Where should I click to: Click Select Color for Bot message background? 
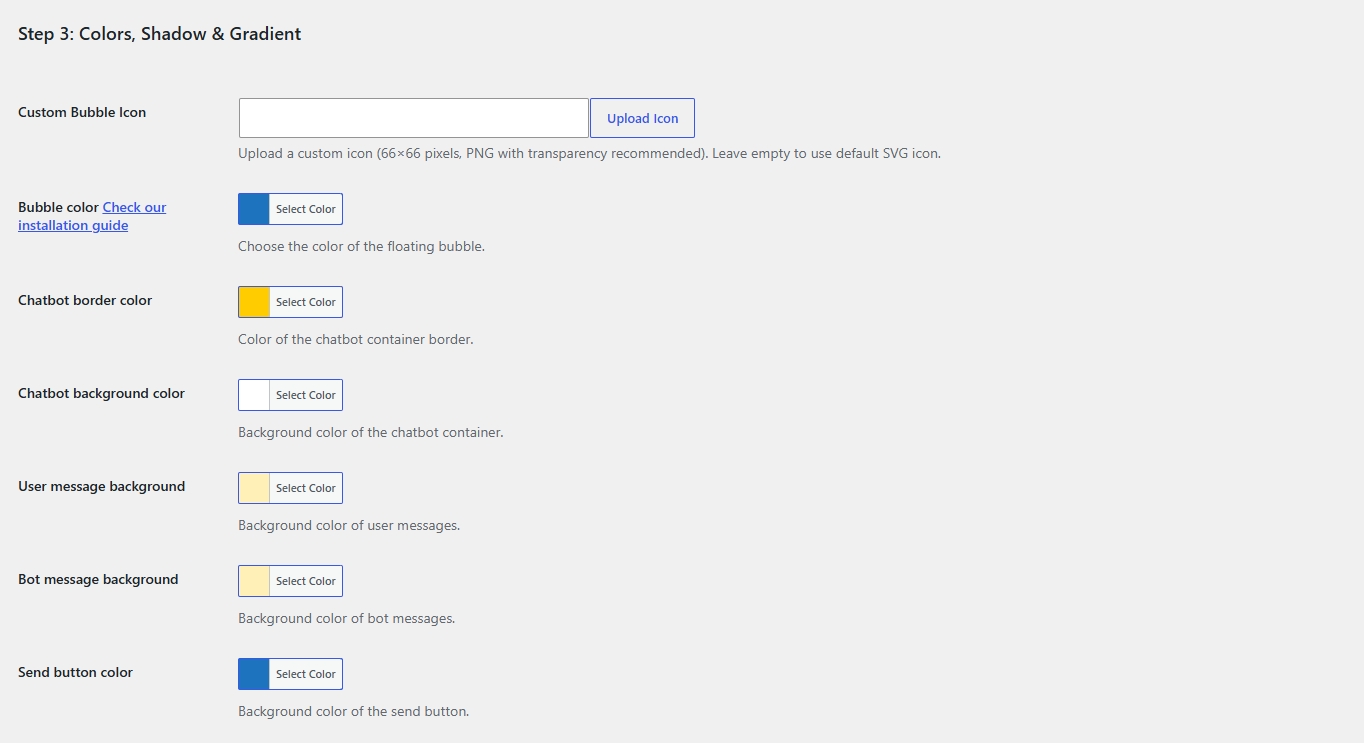306,581
